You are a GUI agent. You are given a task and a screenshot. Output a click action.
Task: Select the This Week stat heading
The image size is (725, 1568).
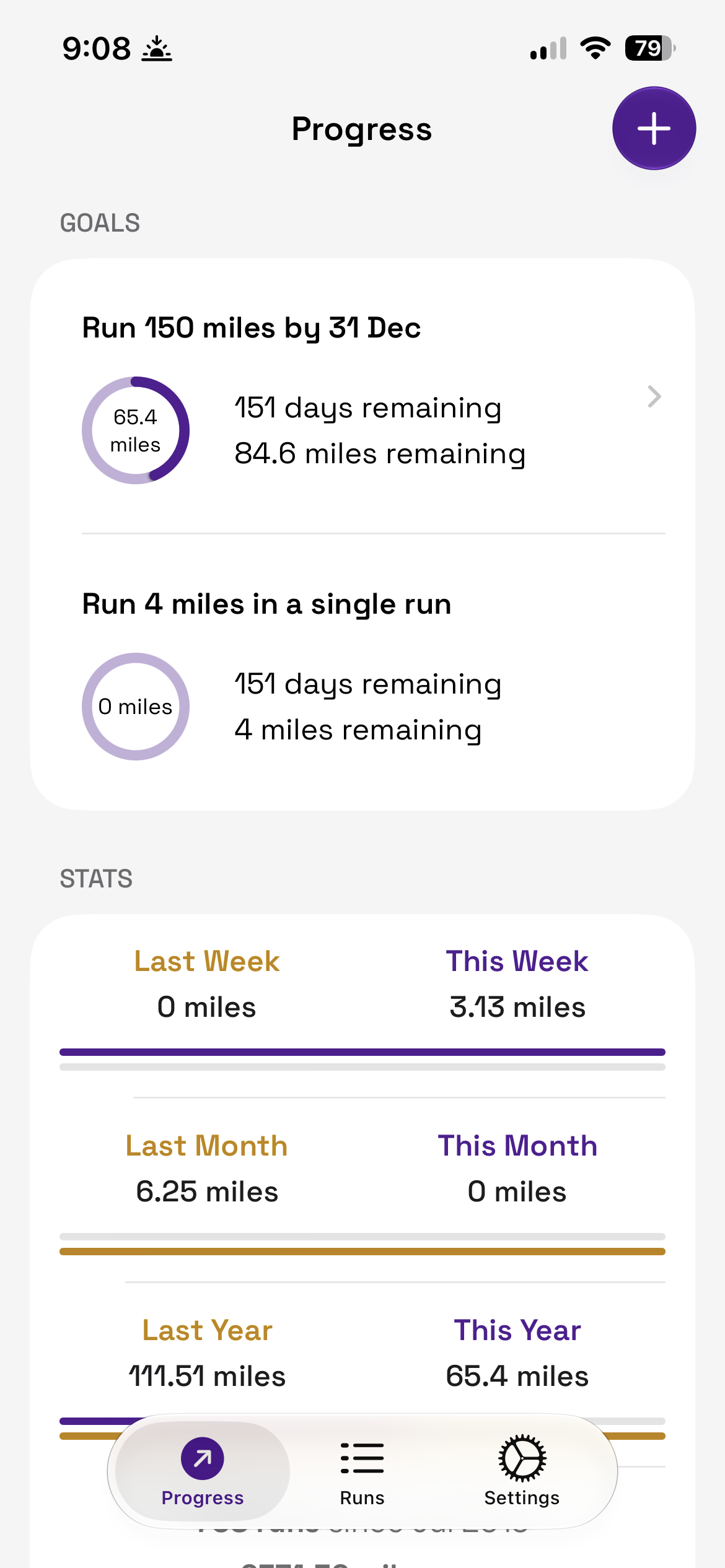click(x=517, y=961)
